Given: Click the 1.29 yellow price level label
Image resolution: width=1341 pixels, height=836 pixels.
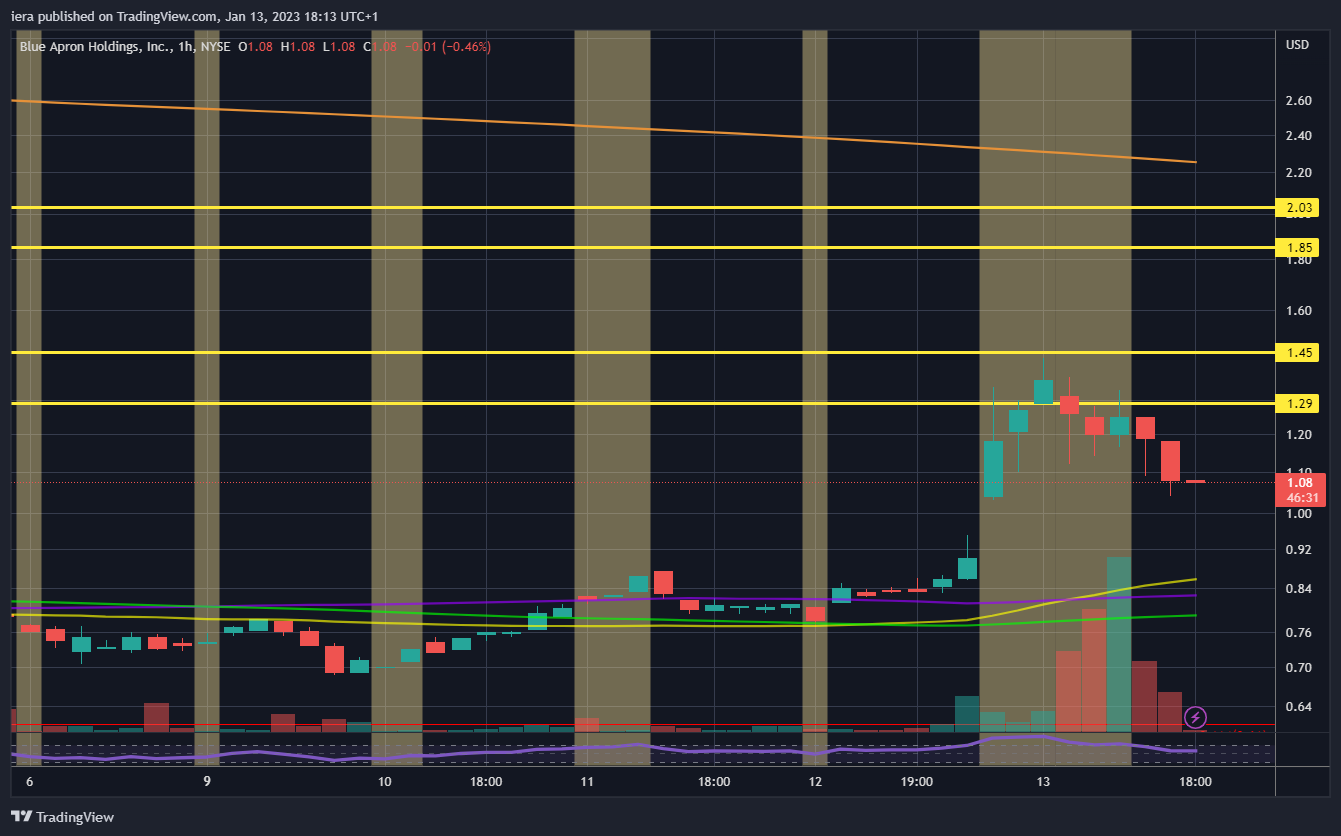Looking at the screenshot, I should coord(1298,403).
